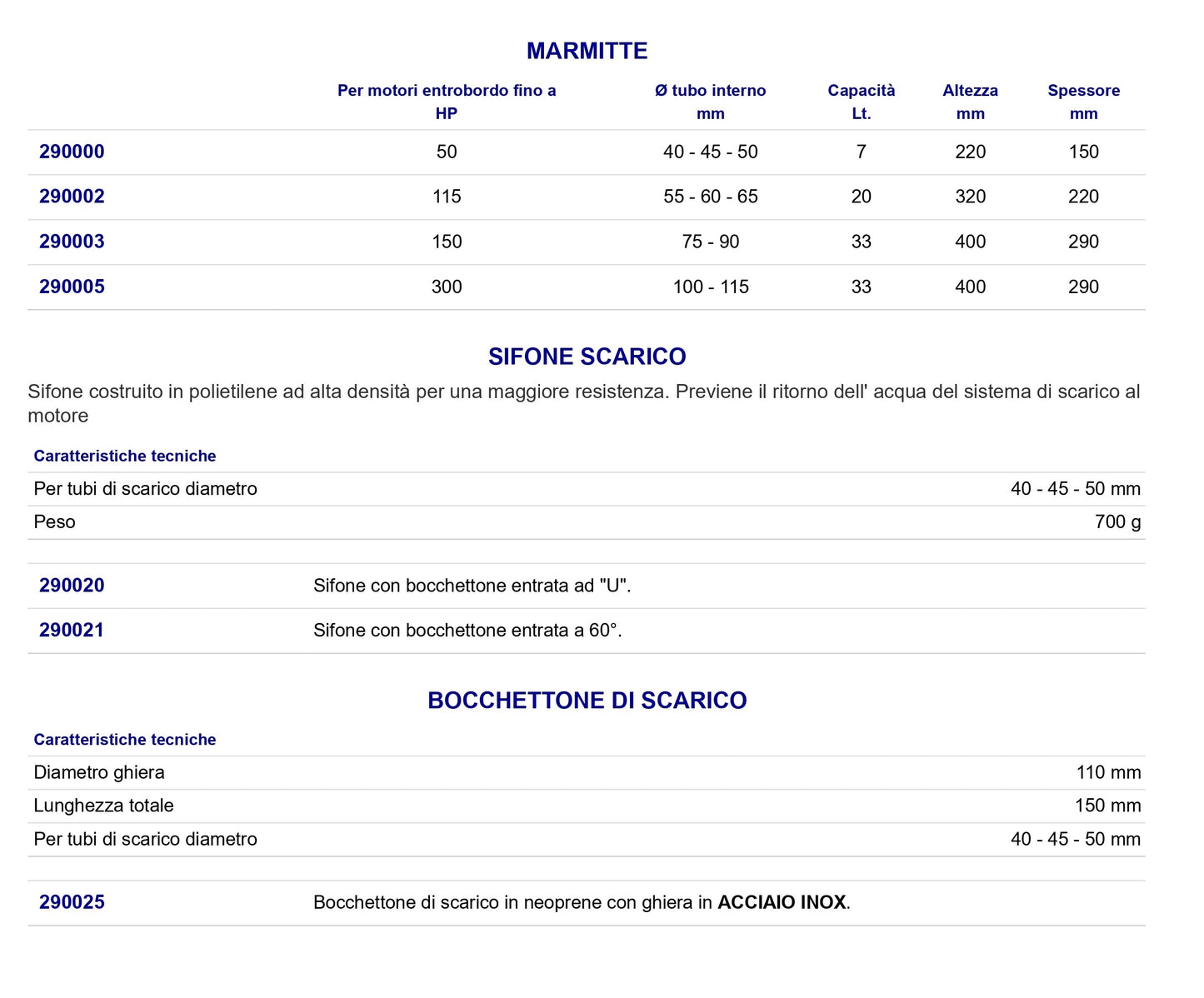Image resolution: width=1204 pixels, height=998 pixels.
Task: Click the SIFONE SCARICO heading
Action: point(587,357)
